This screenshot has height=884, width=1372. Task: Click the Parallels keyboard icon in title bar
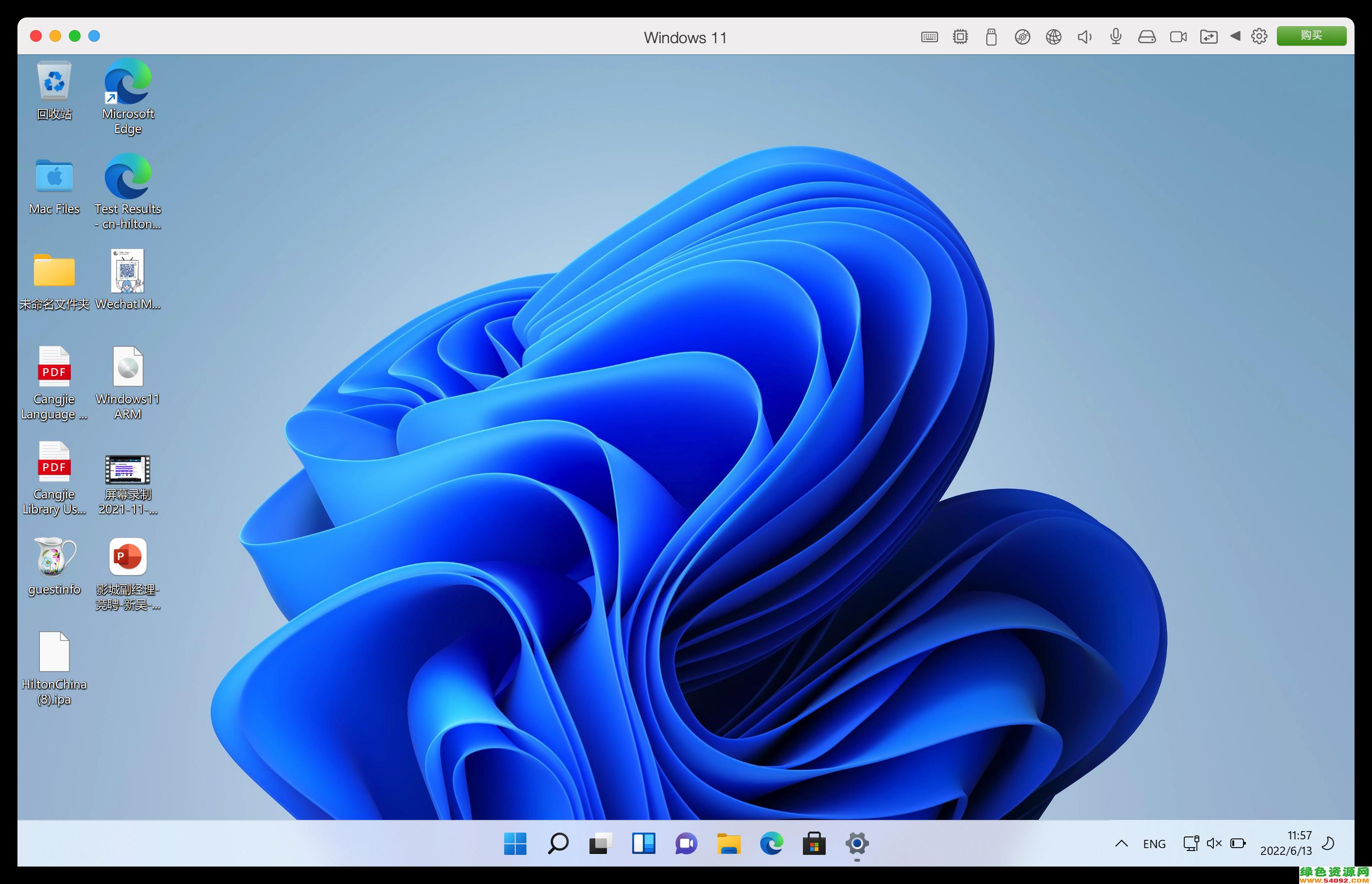tap(929, 37)
